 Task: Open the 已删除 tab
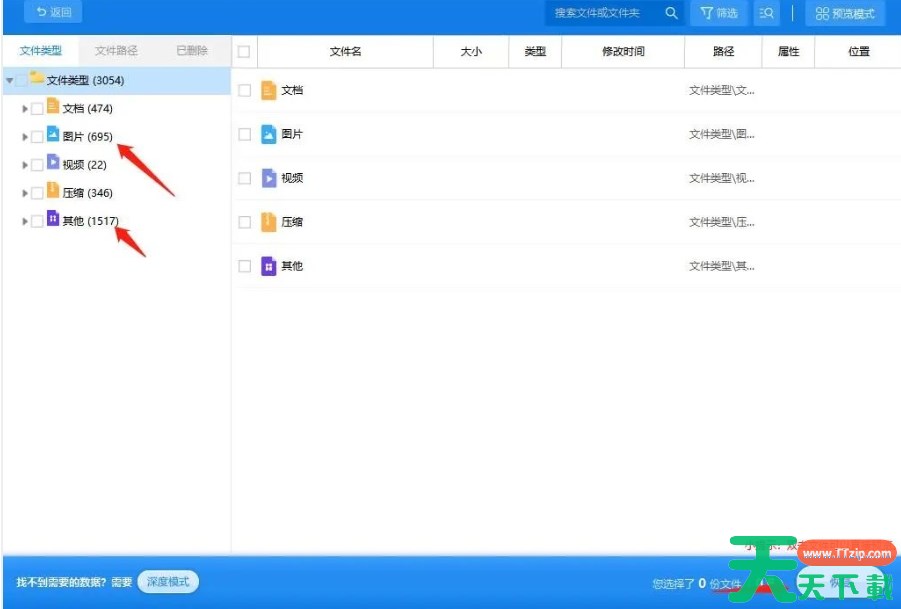click(x=192, y=50)
